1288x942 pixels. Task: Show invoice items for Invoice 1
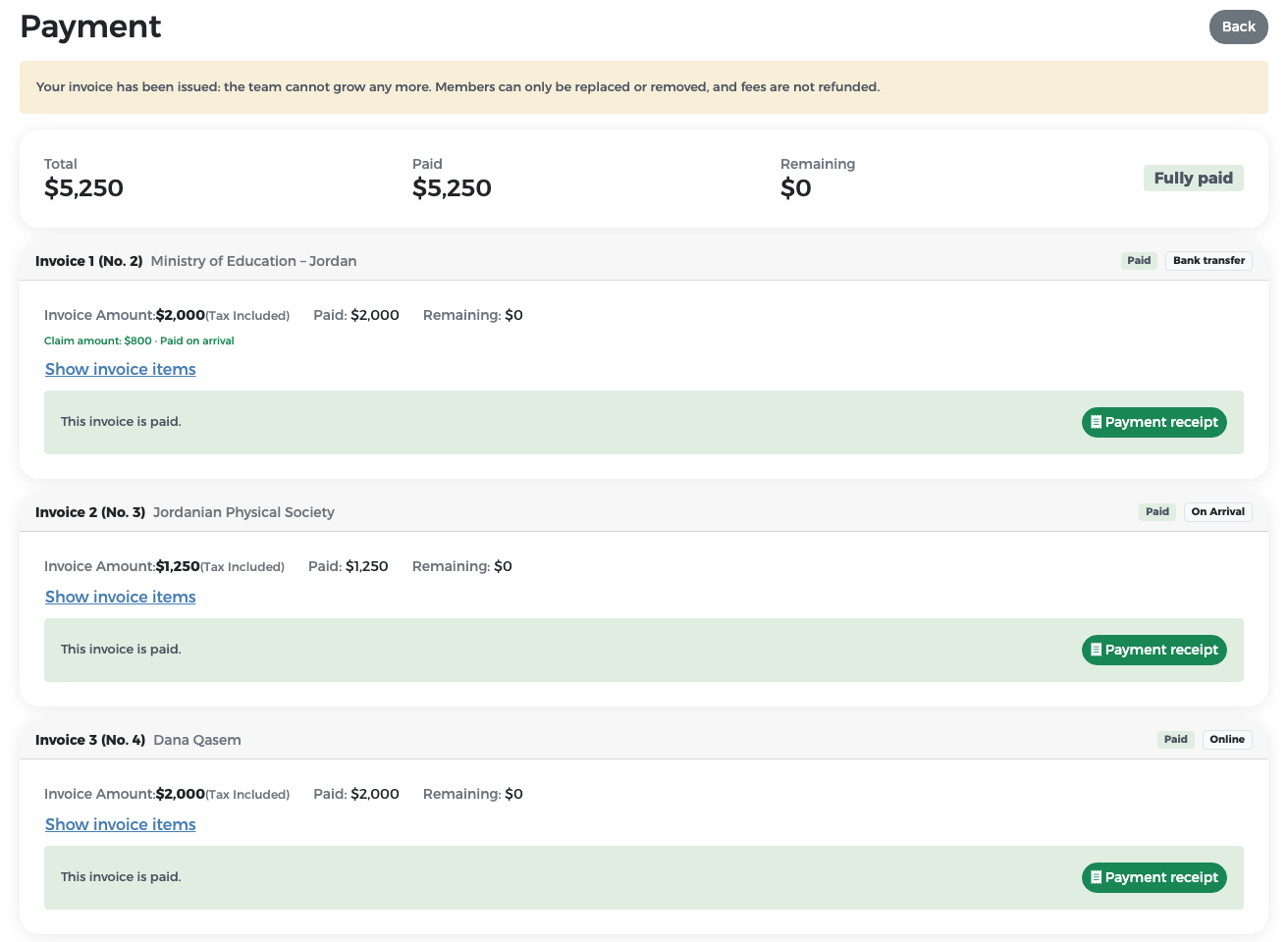pyautogui.click(x=121, y=369)
